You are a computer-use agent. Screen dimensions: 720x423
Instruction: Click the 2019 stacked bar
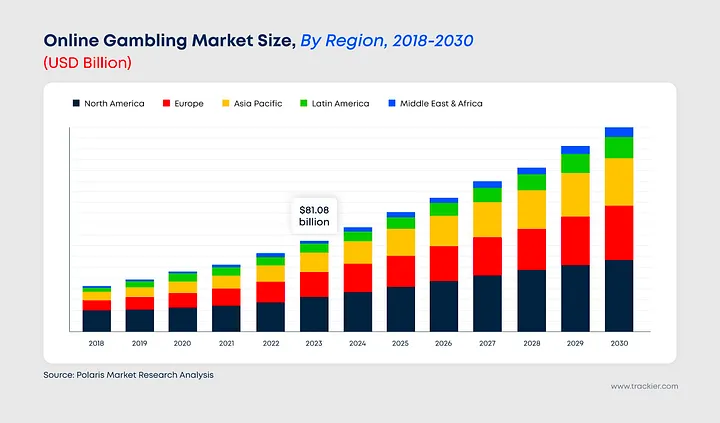[x=140, y=305]
